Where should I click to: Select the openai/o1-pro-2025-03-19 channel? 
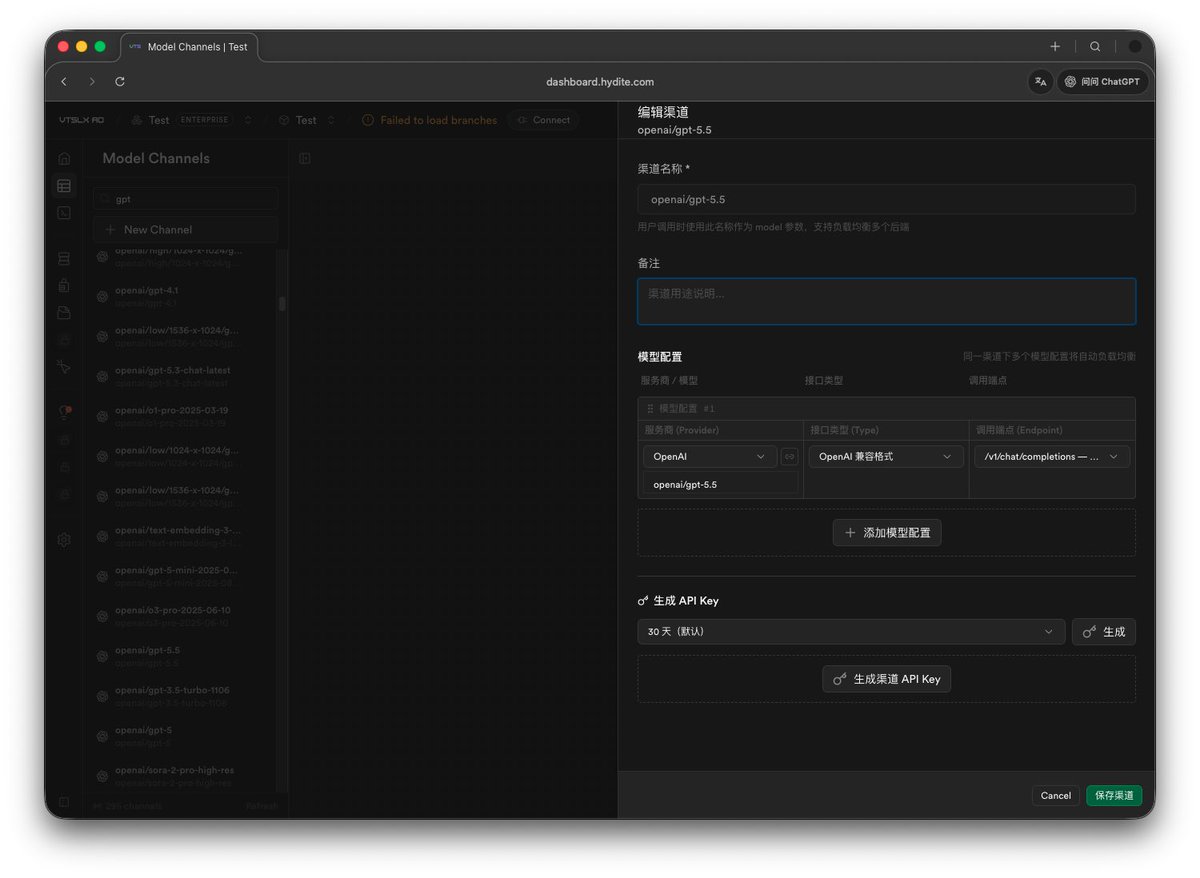click(x=185, y=417)
